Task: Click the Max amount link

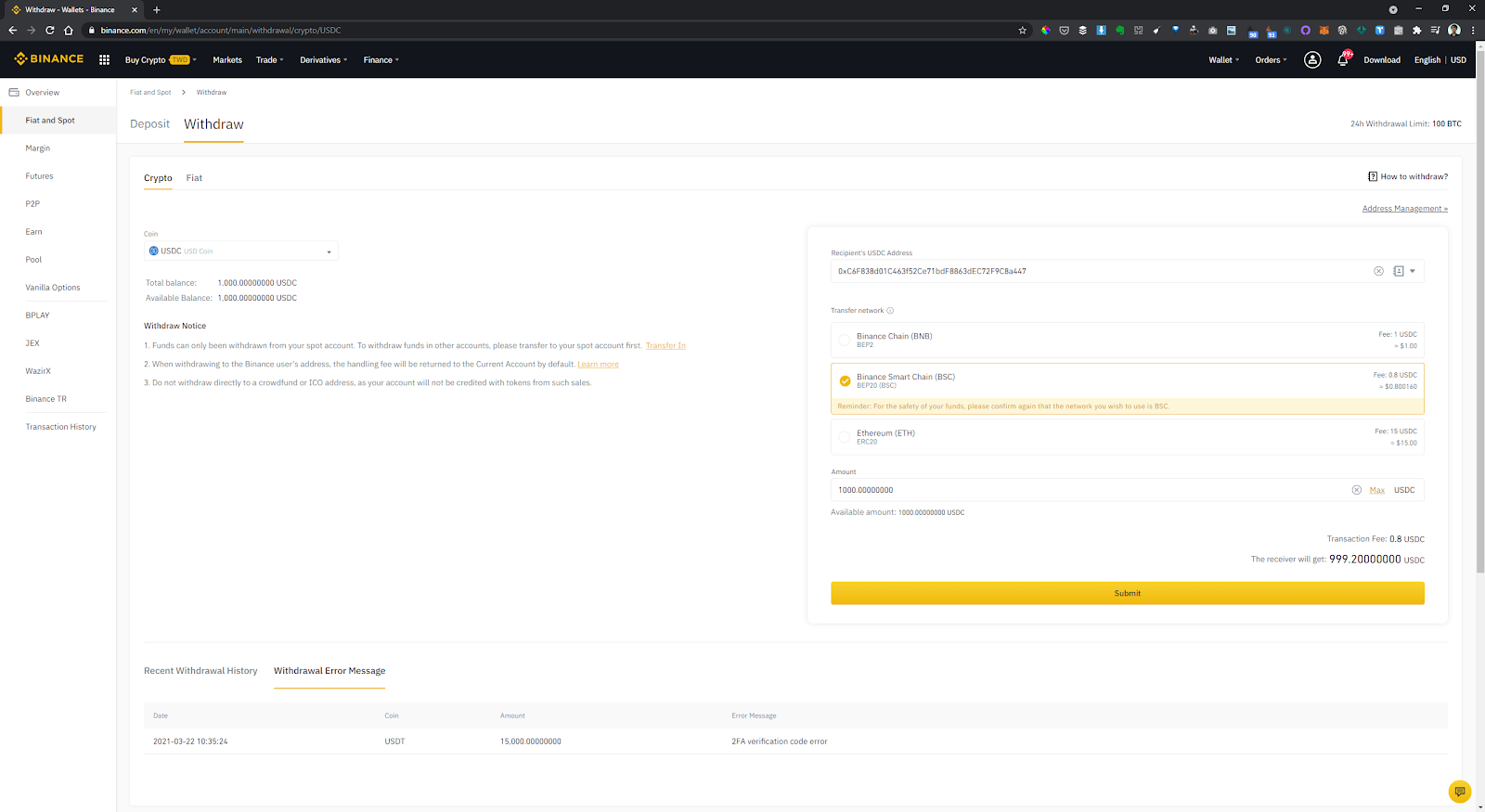Action: (x=1376, y=490)
